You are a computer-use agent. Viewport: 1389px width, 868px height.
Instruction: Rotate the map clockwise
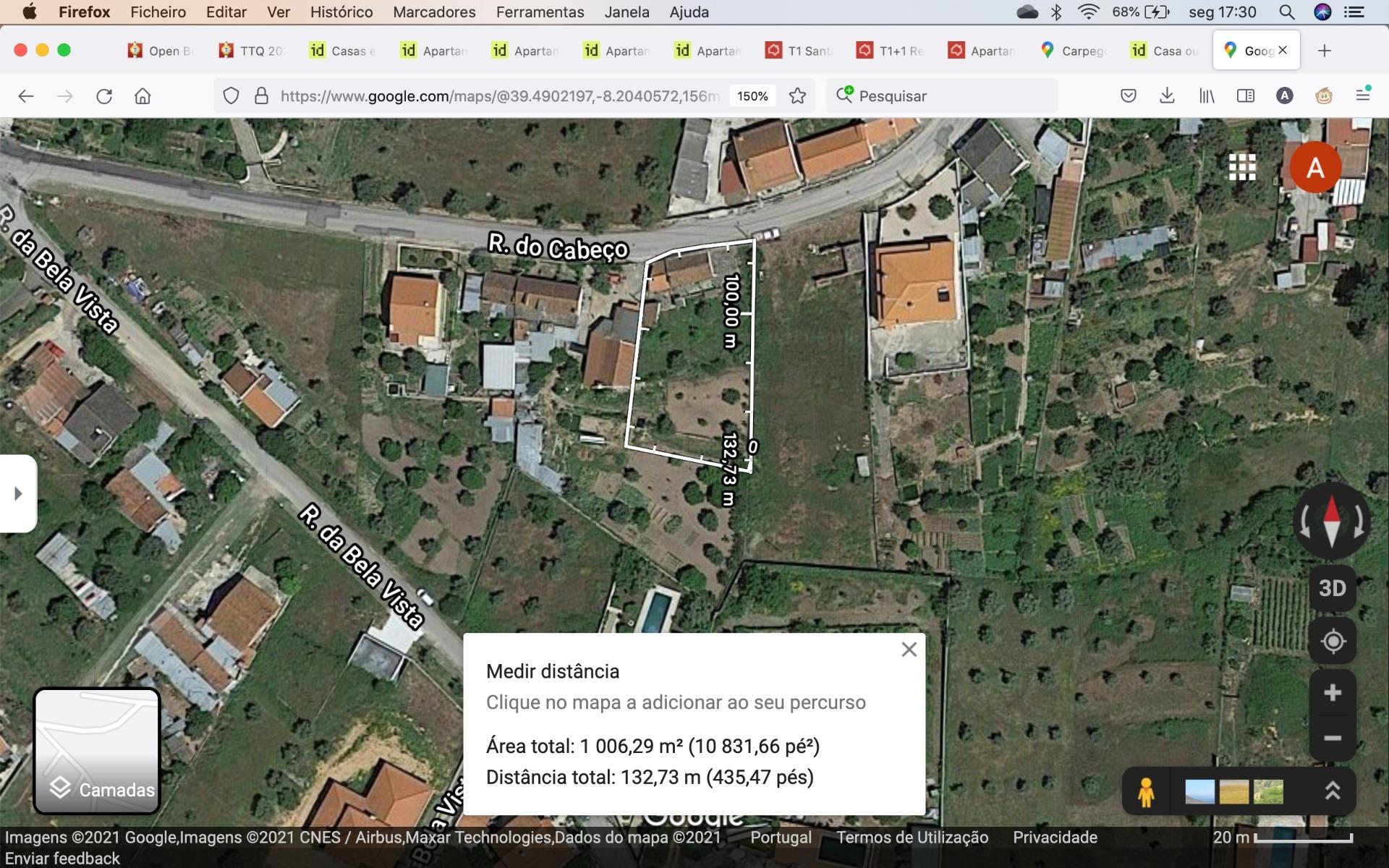tap(1359, 521)
